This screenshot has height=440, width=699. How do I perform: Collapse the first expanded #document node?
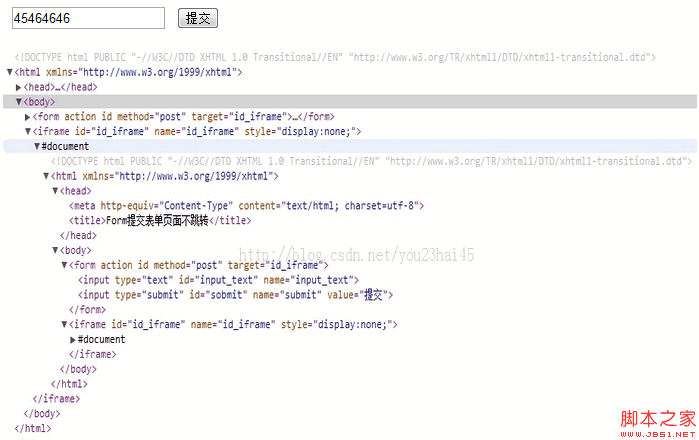point(37,147)
